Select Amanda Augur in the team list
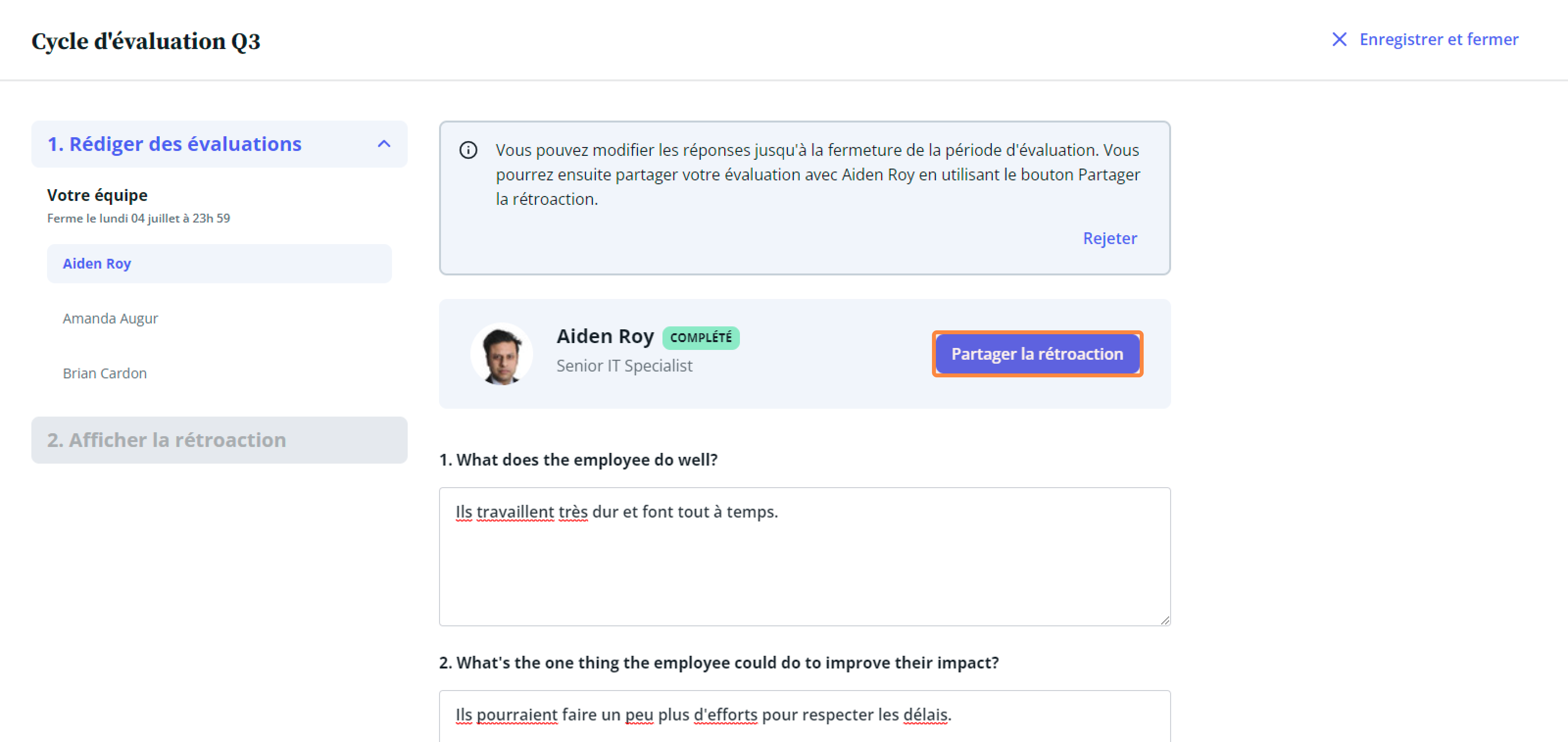The height and width of the screenshot is (742, 1568). 110,319
